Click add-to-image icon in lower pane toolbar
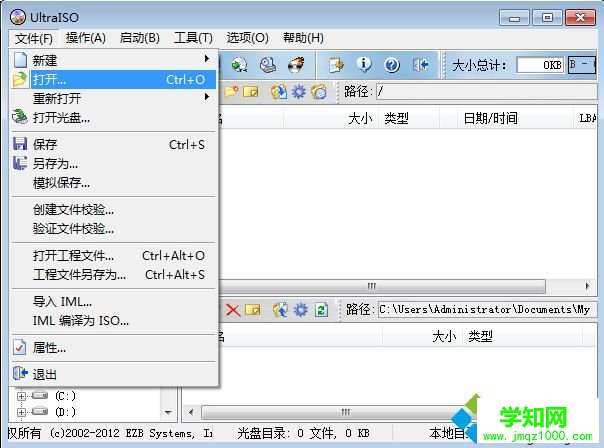This screenshot has width=604, height=448. click(x=280, y=310)
